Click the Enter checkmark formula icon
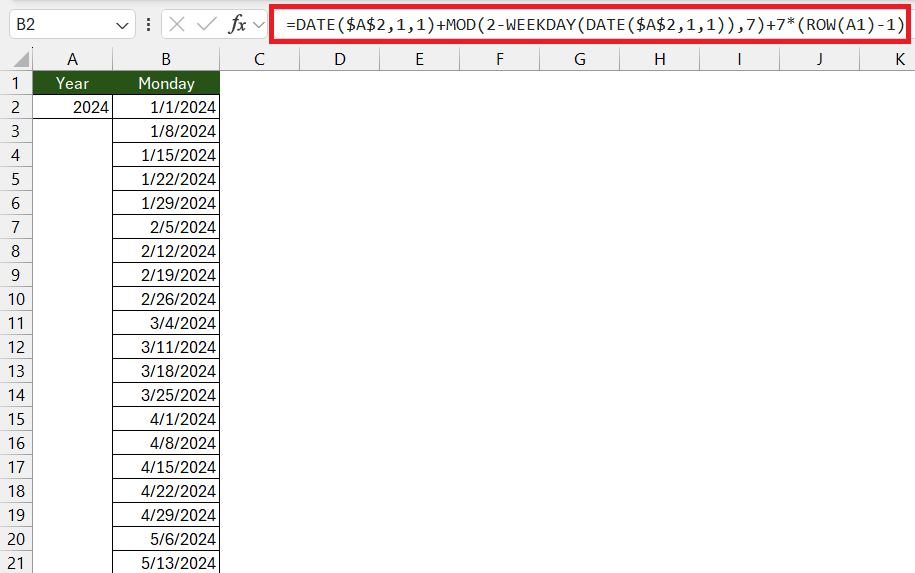This screenshot has height=573, width=915. point(207,25)
